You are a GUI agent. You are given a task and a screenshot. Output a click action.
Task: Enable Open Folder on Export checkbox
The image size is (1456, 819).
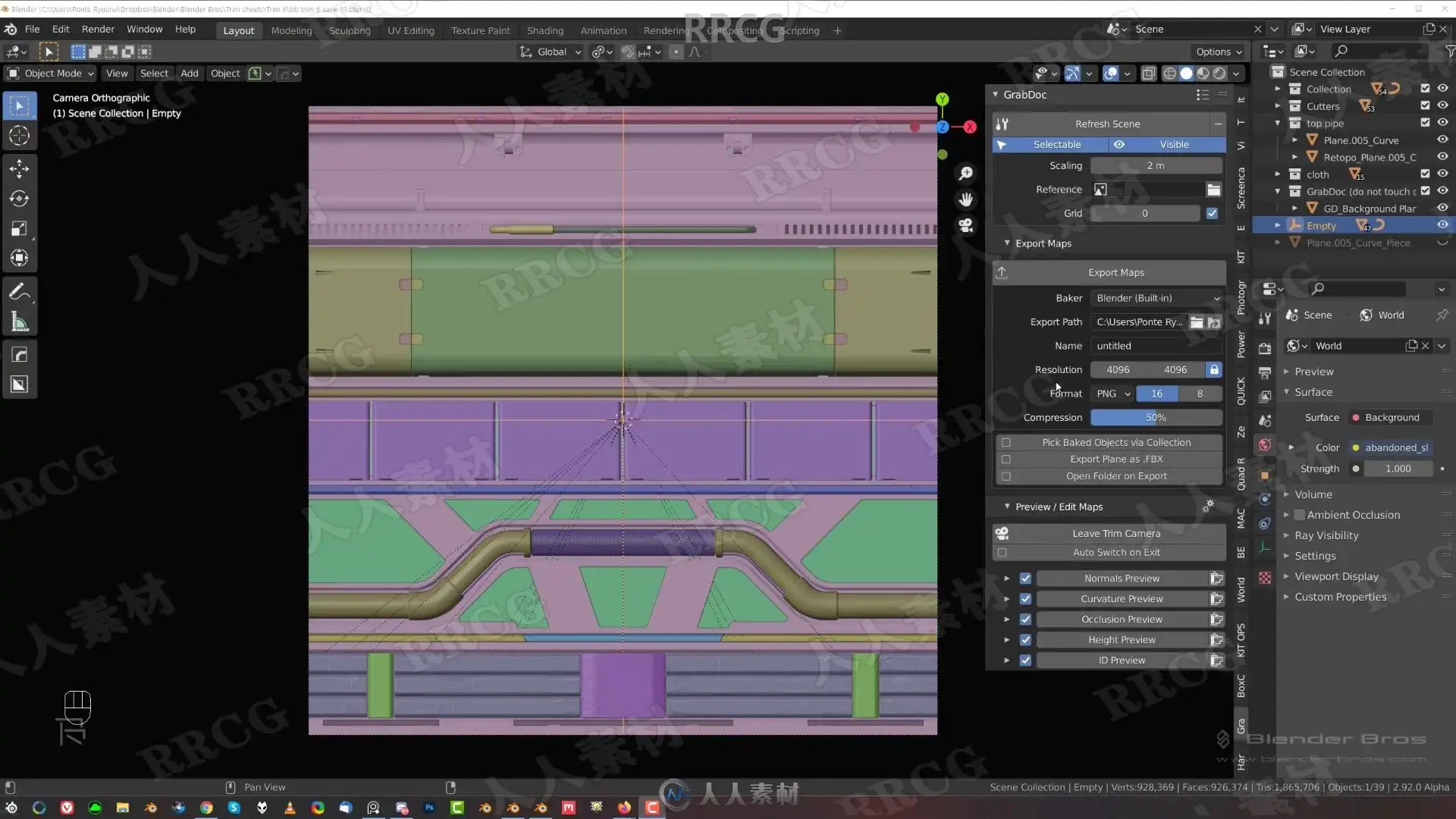click(1006, 476)
